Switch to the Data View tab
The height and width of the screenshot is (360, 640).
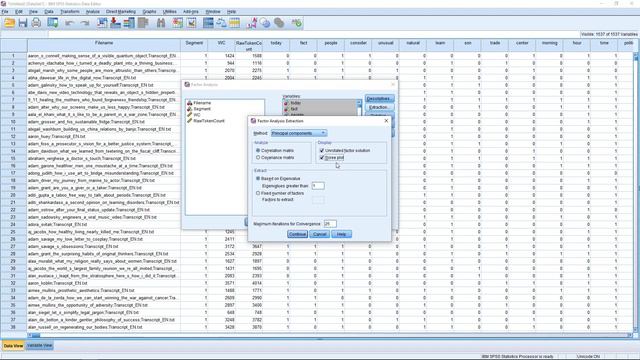13,346
